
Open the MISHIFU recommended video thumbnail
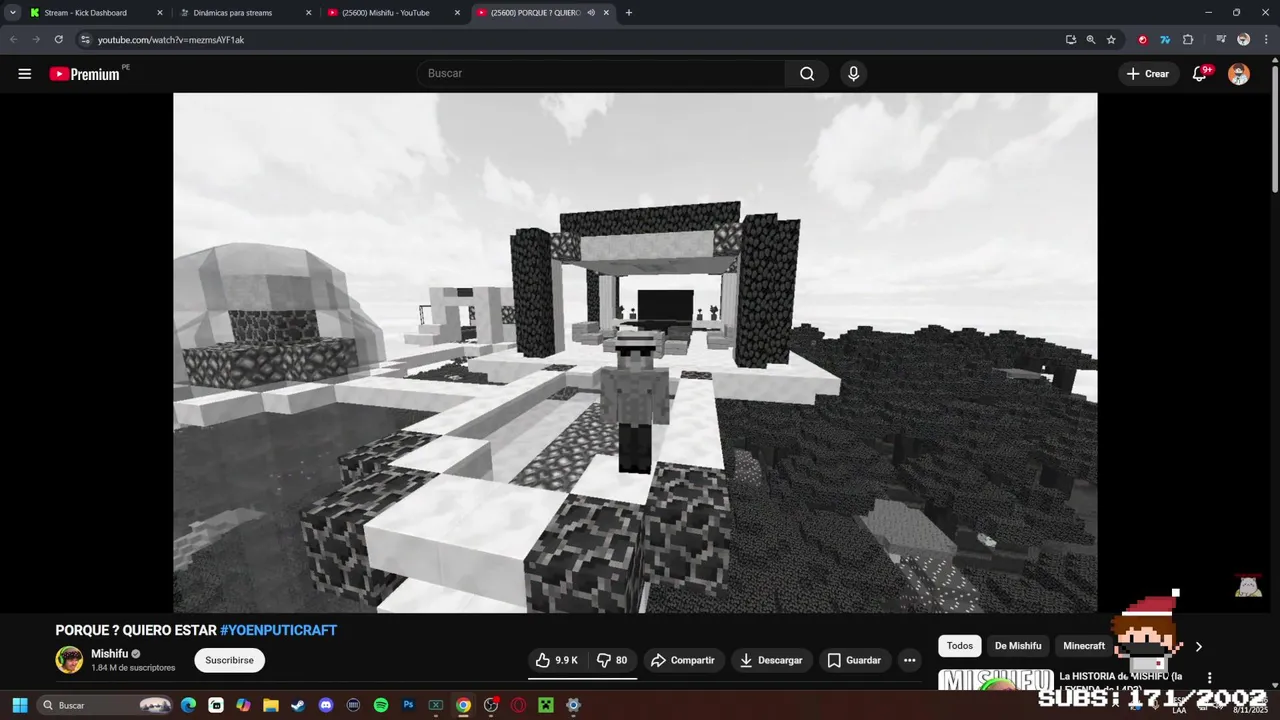tap(995, 679)
